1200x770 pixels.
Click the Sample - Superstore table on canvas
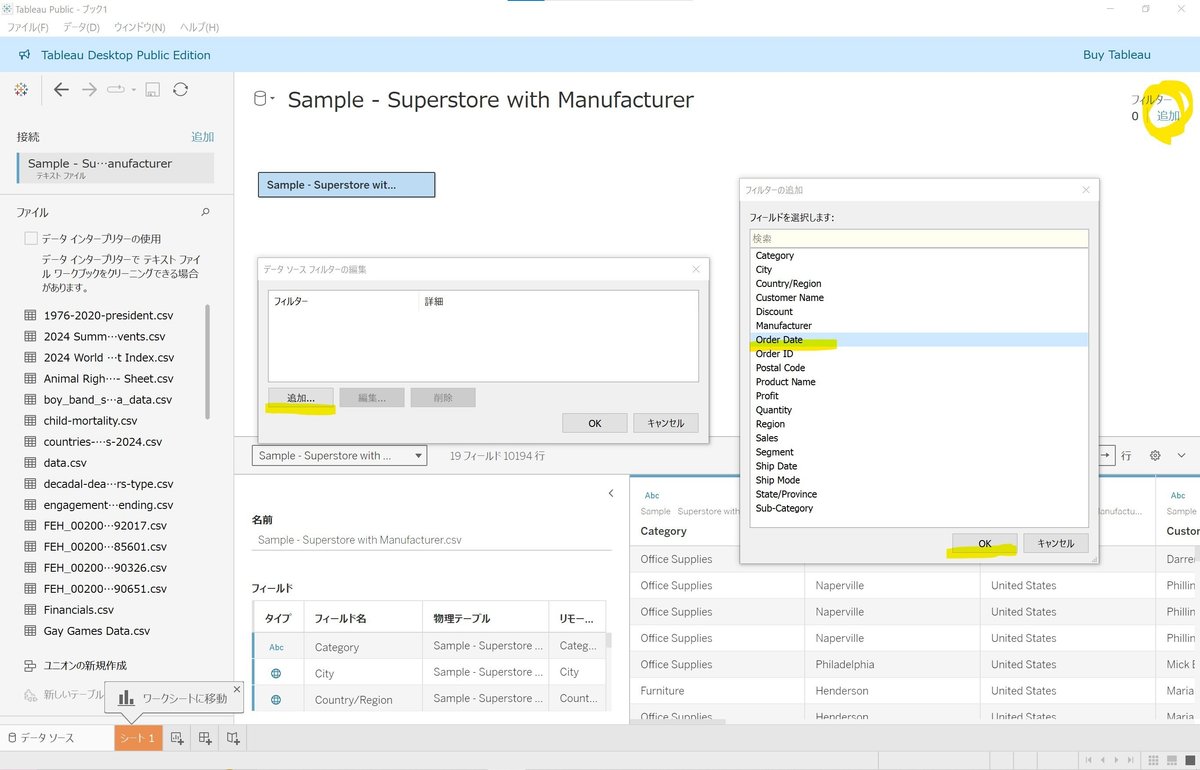click(x=346, y=185)
